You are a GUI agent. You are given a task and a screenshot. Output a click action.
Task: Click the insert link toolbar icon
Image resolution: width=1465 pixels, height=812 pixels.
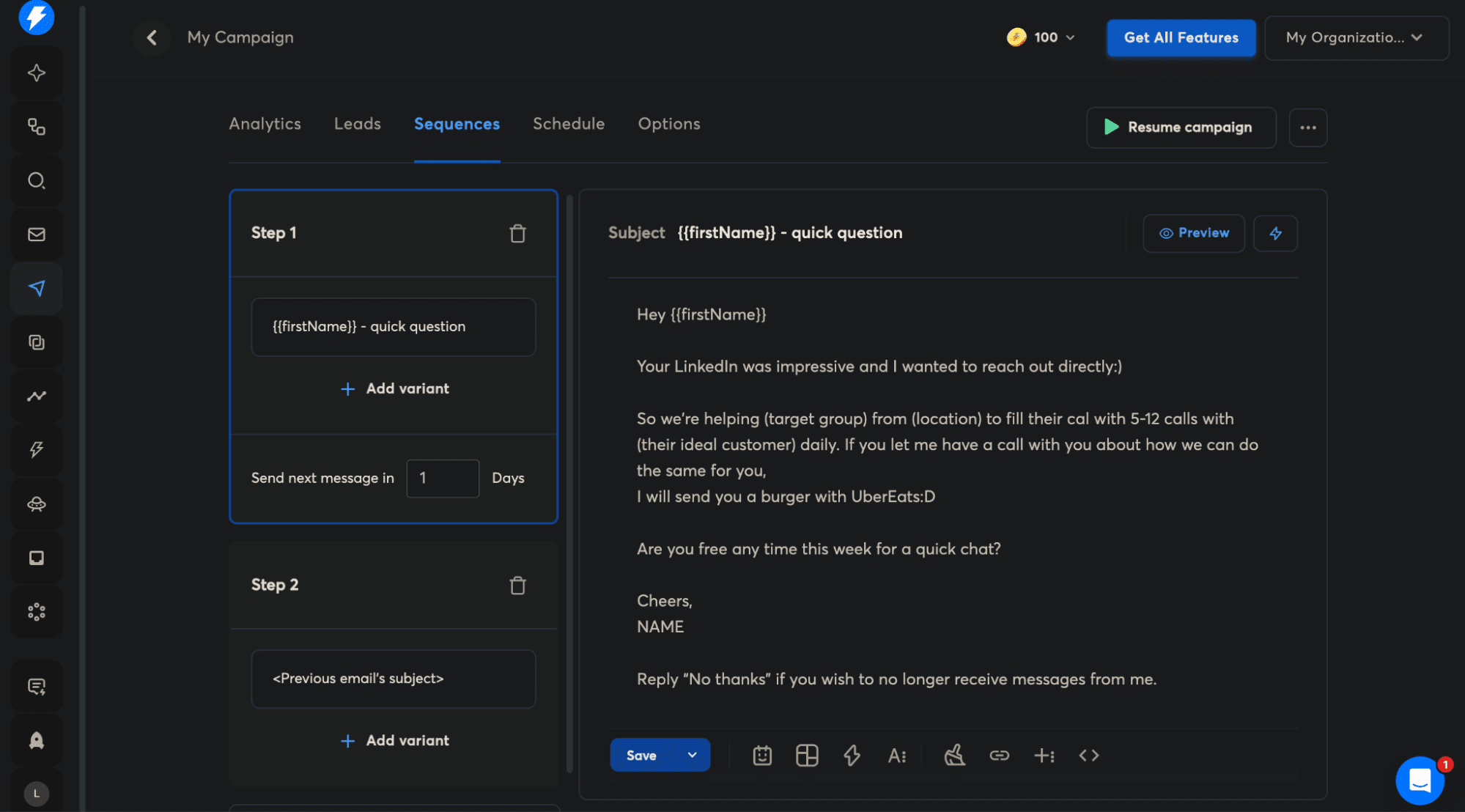tap(999, 756)
